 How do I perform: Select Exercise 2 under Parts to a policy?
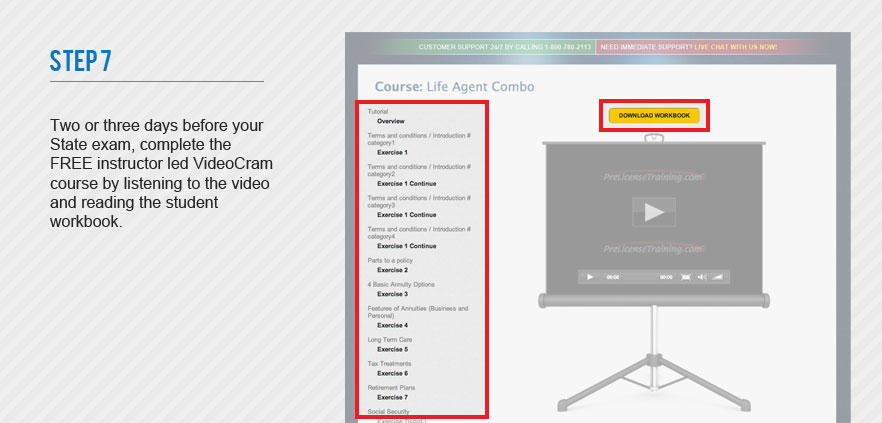coord(392,270)
